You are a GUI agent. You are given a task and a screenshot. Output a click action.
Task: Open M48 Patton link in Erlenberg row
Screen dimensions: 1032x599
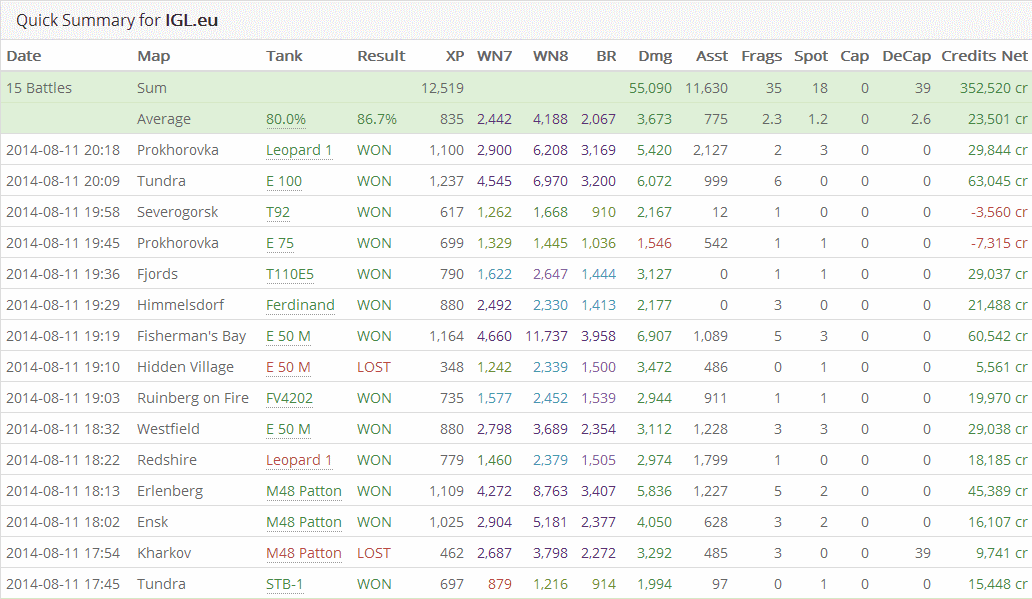(x=303, y=490)
